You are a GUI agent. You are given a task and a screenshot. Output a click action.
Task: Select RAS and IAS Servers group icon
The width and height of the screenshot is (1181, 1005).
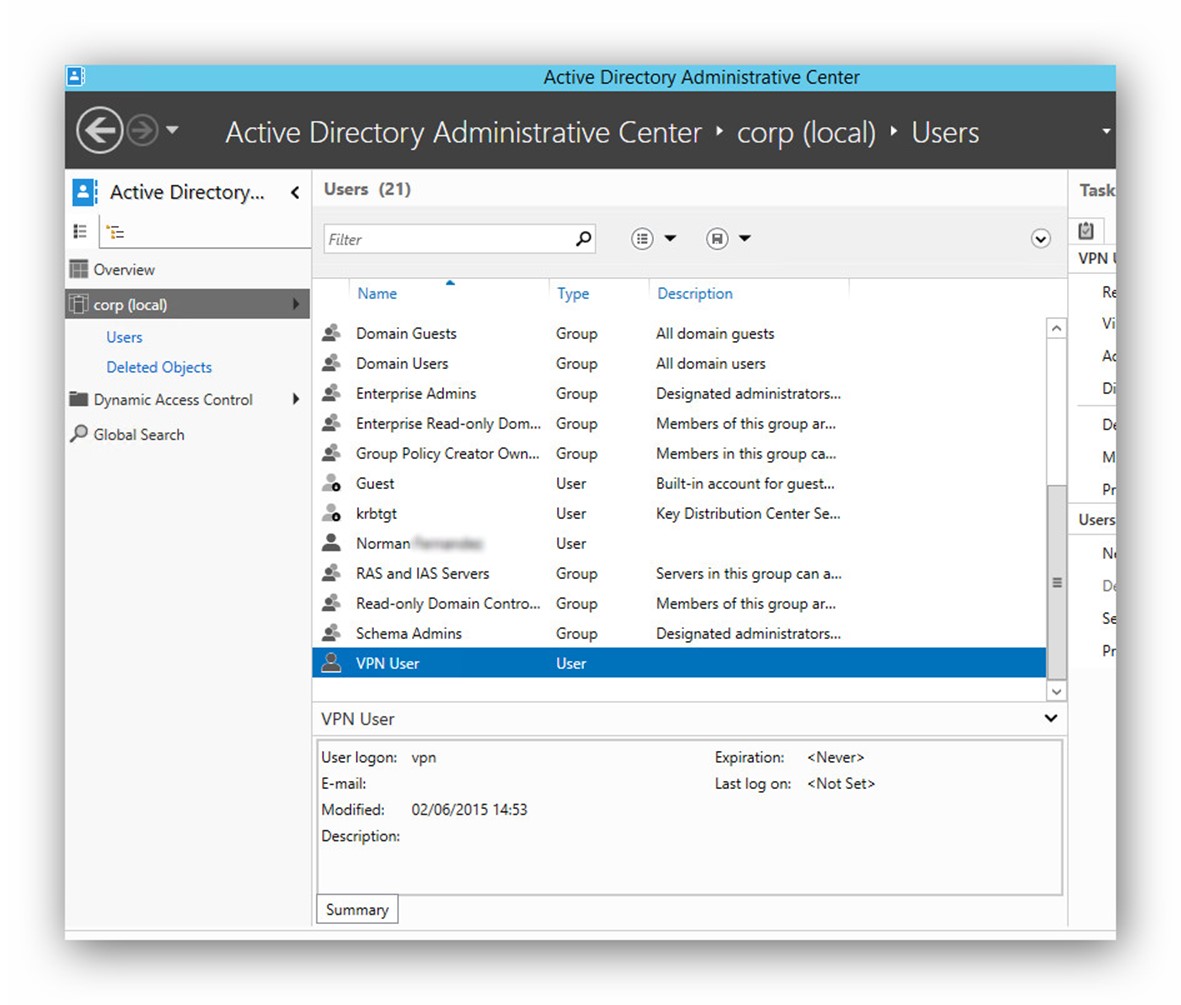(x=331, y=573)
